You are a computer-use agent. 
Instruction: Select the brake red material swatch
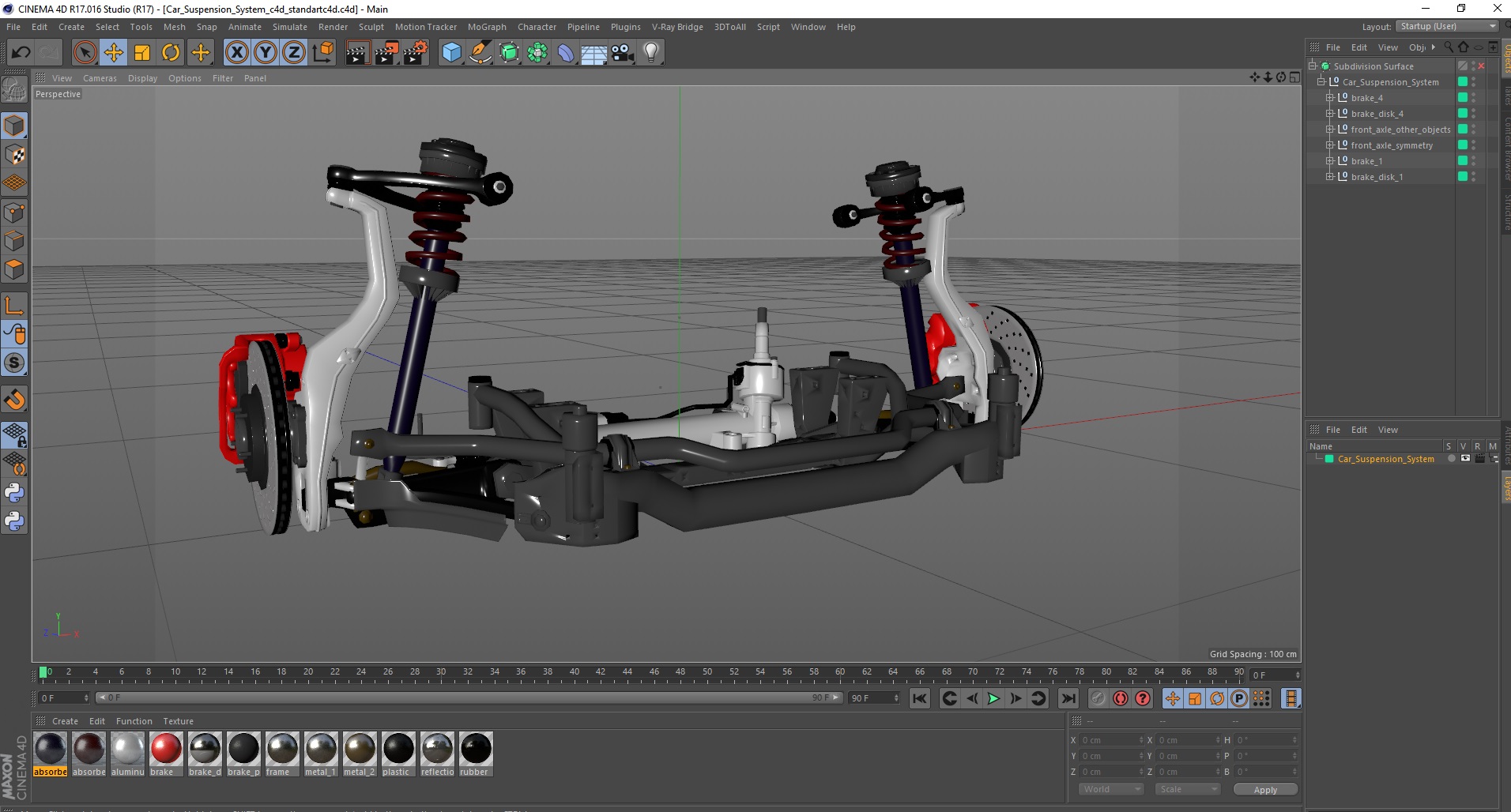[x=166, y=755]
